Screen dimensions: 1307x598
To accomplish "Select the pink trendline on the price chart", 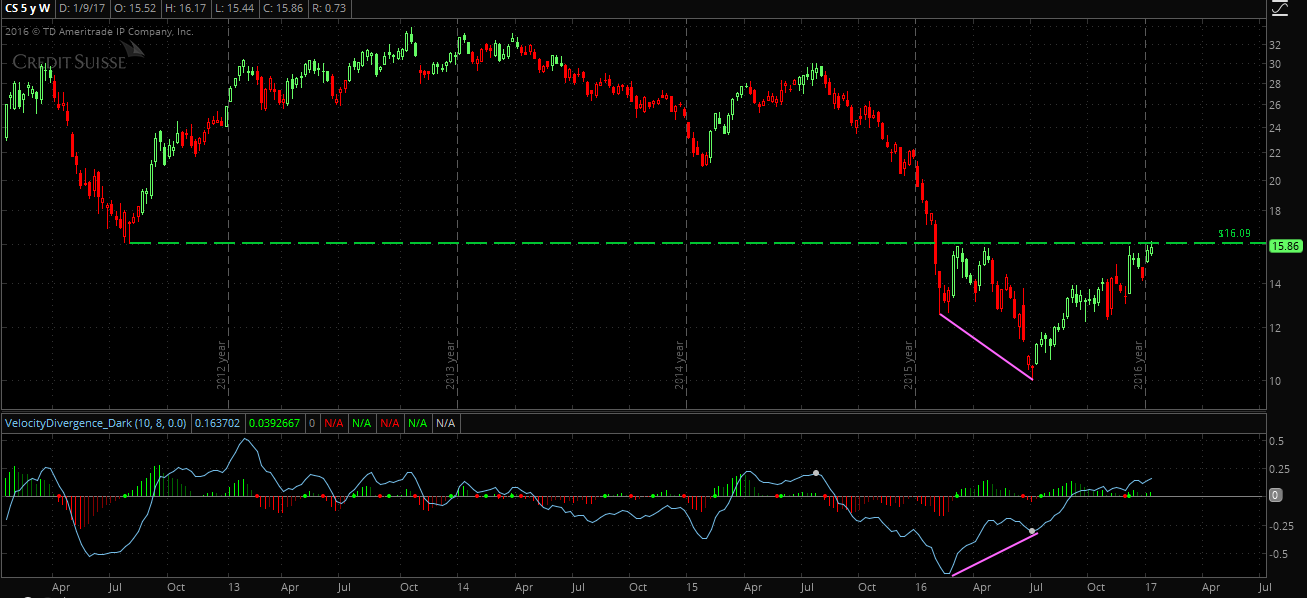I will click(x=986, y=347).
